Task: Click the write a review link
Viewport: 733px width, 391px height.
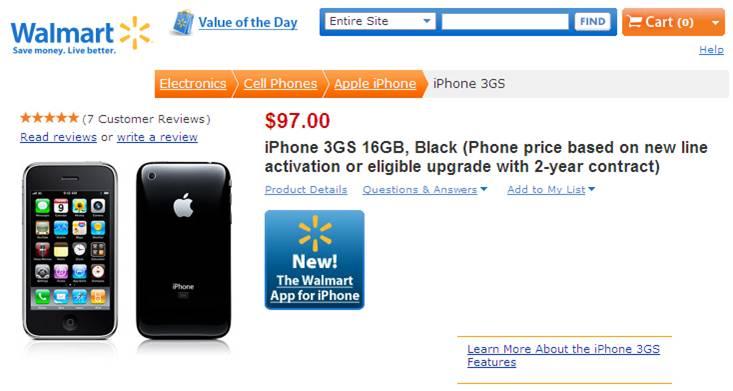Action: tap(157, 137)
